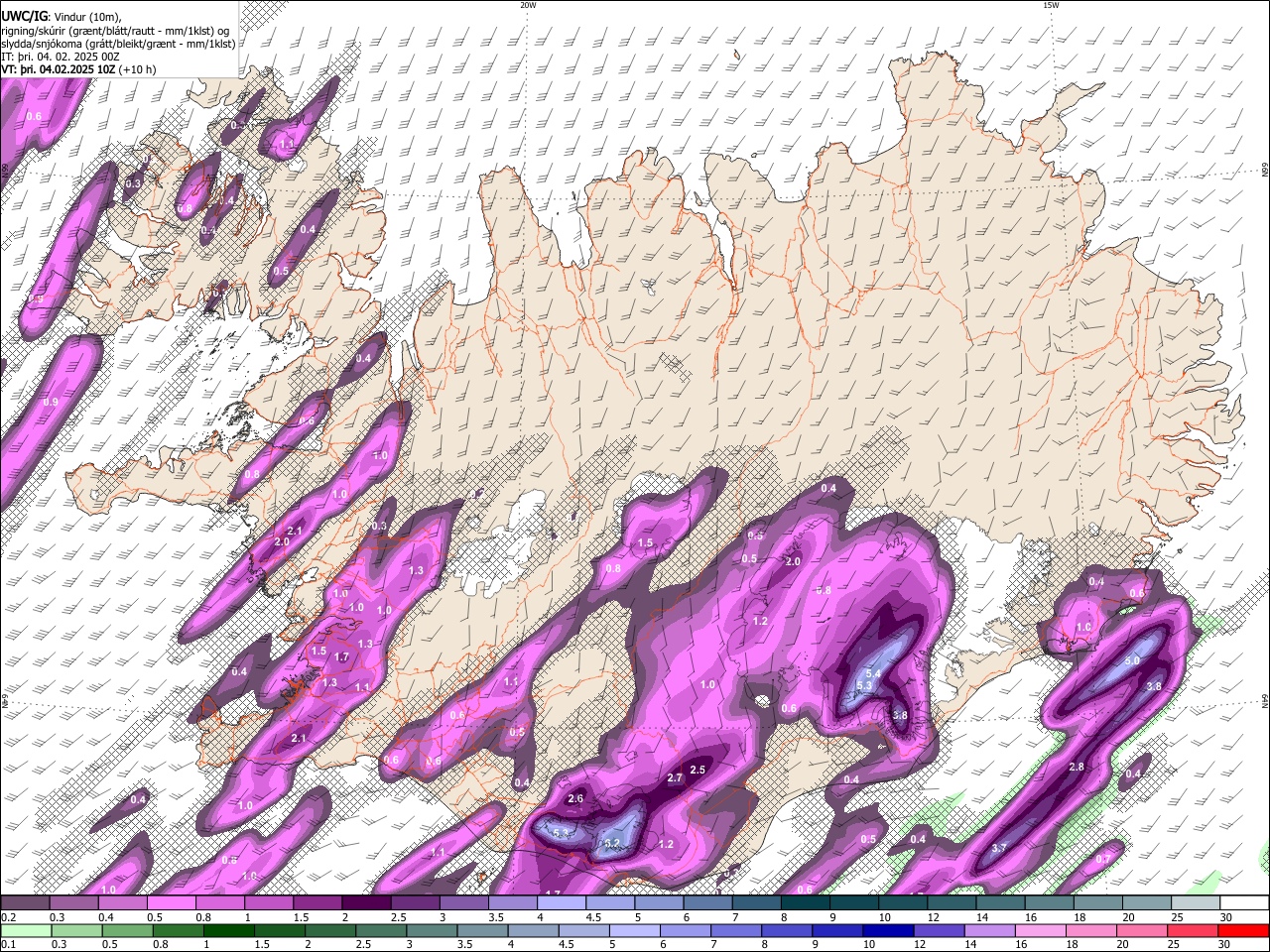Screen dimensions: 1270x952
Task: Click the pale green lower swatch starting at 0.1
Action: 27,931
